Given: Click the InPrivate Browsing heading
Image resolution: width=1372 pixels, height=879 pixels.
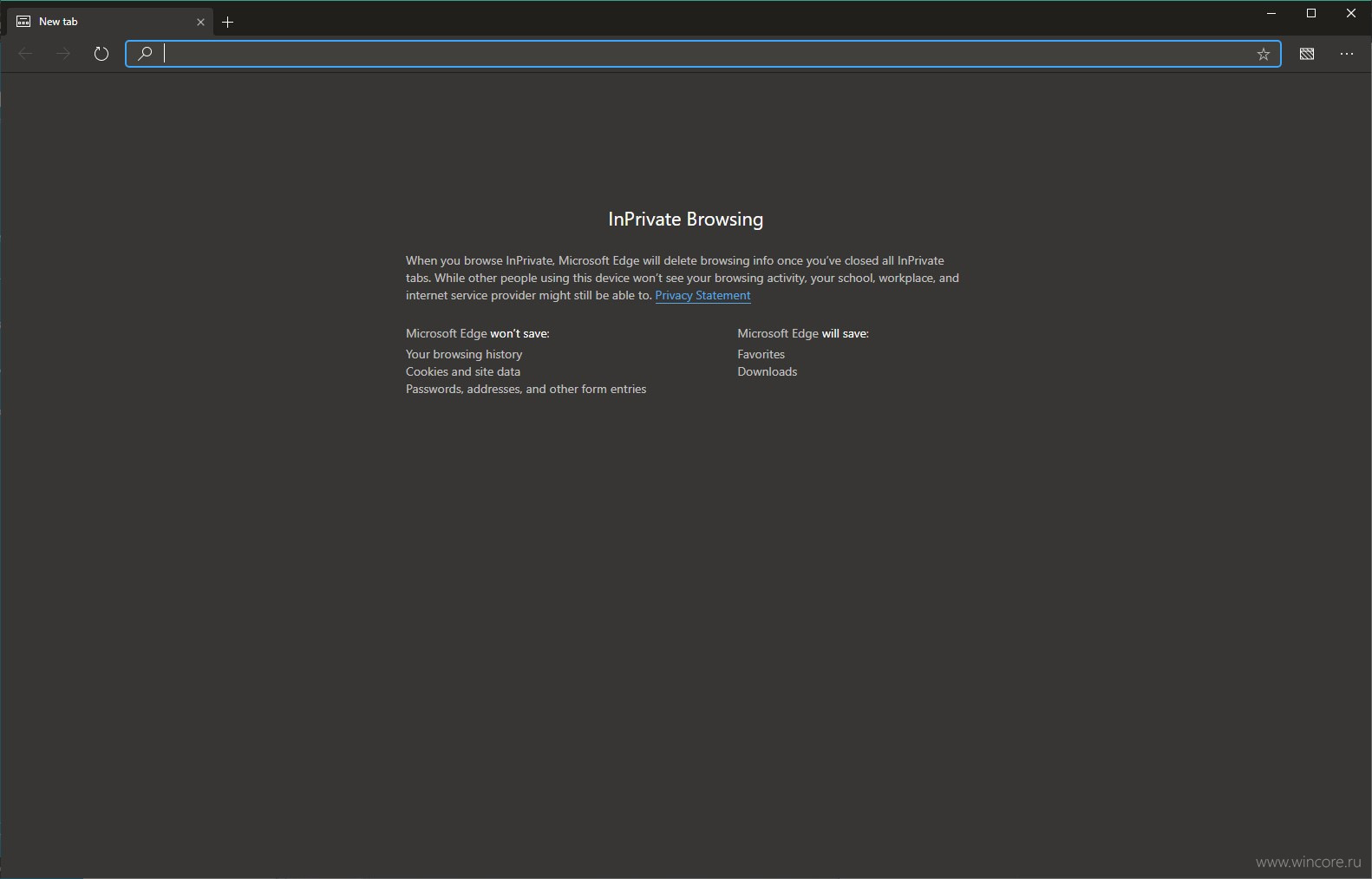Looking at the screenshot, I should [686, 220].
